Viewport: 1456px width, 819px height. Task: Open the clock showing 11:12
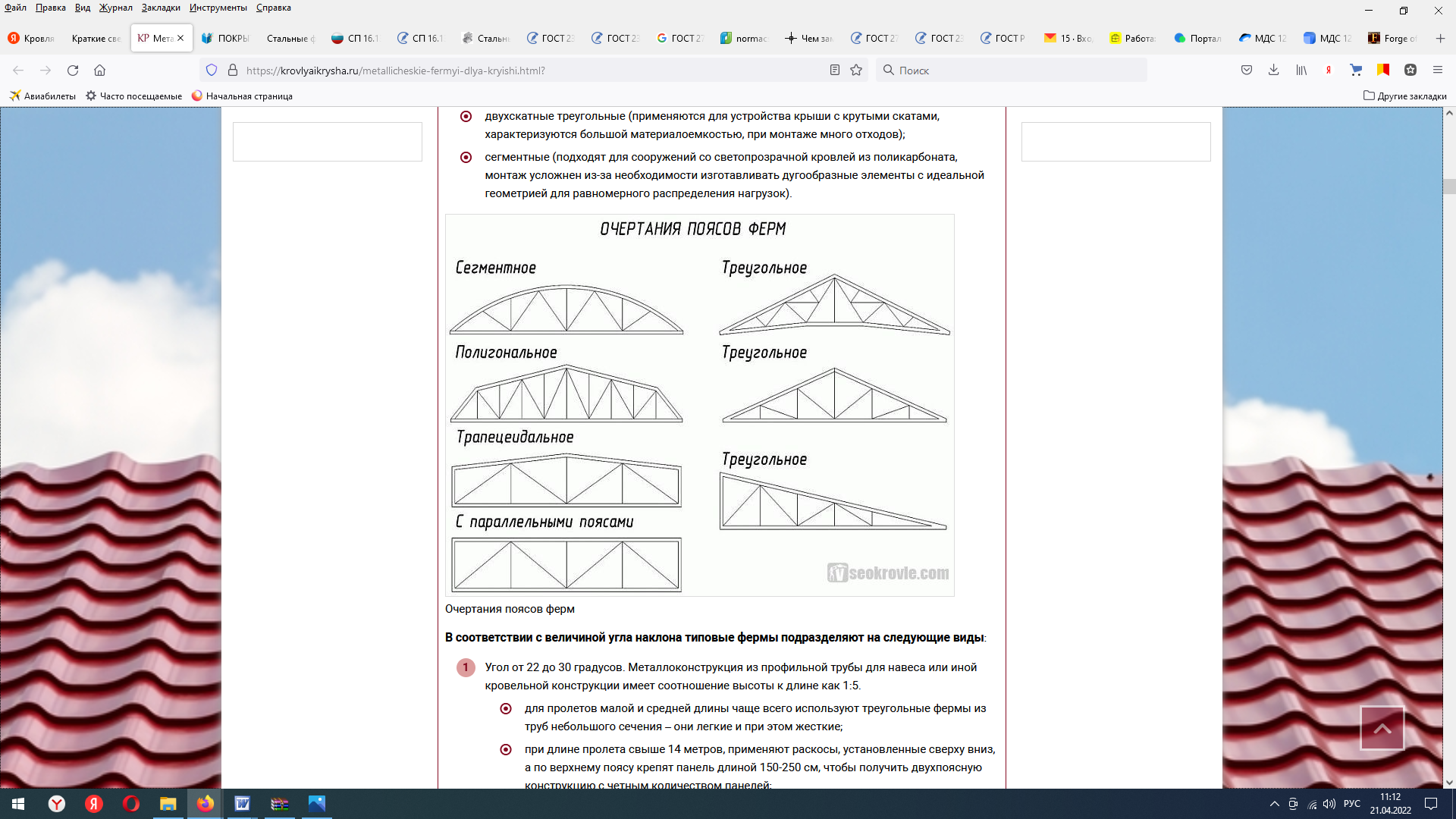tap(1391, 804)
